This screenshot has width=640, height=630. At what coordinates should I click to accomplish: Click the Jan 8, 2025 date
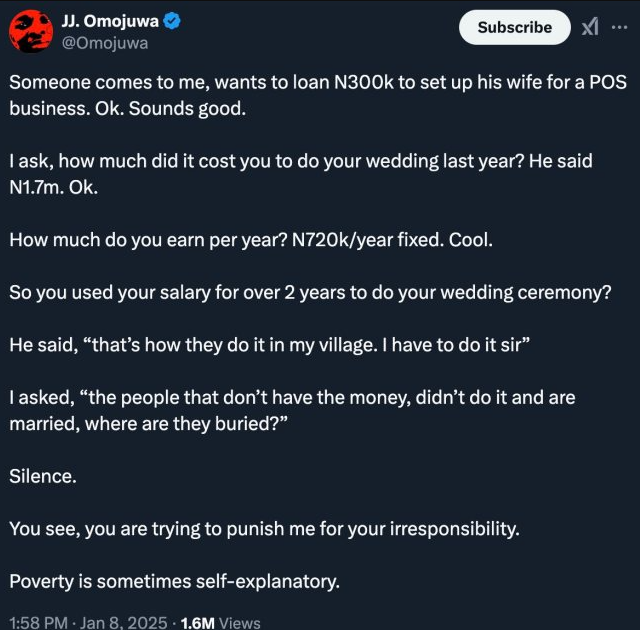tap(124, 622)
